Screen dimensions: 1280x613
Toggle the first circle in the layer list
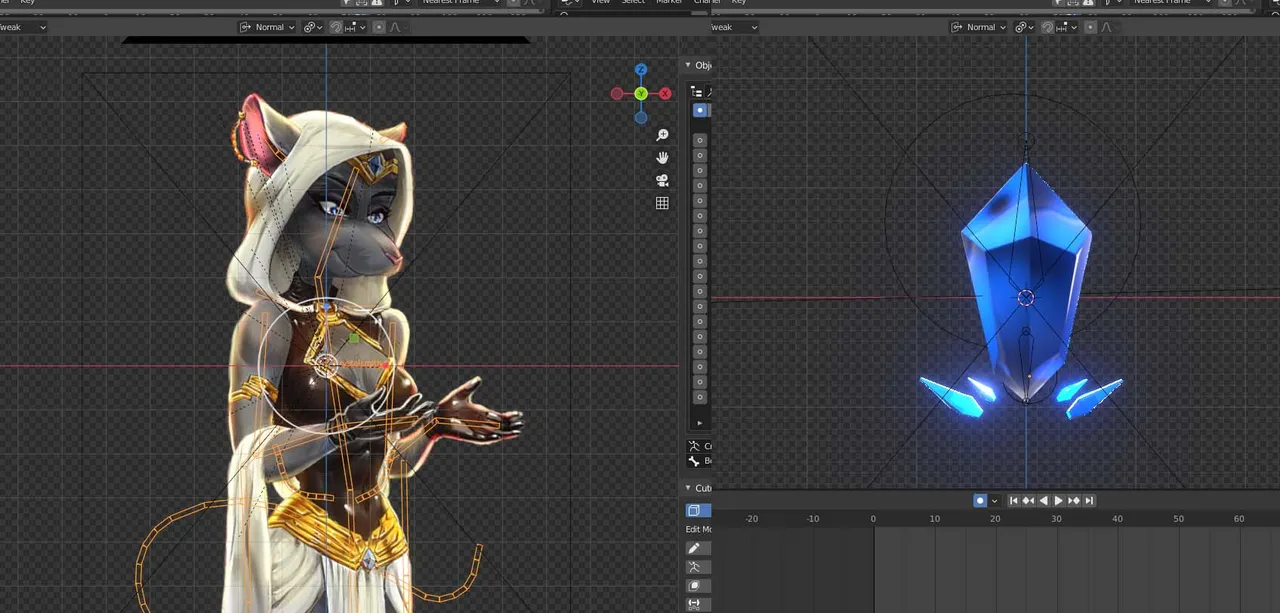[x=700, y=140]
